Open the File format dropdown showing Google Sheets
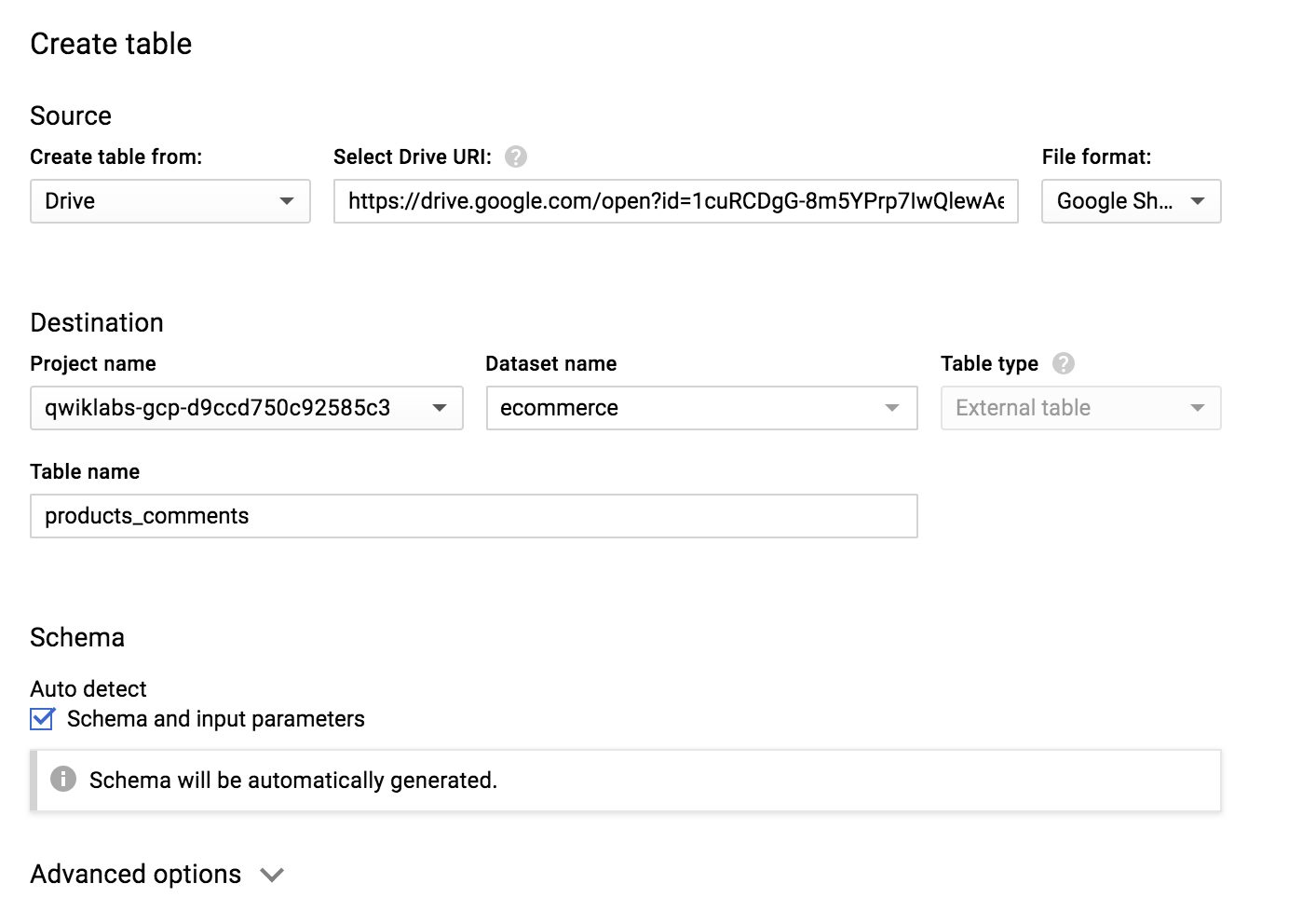 tap(1130, 201)
